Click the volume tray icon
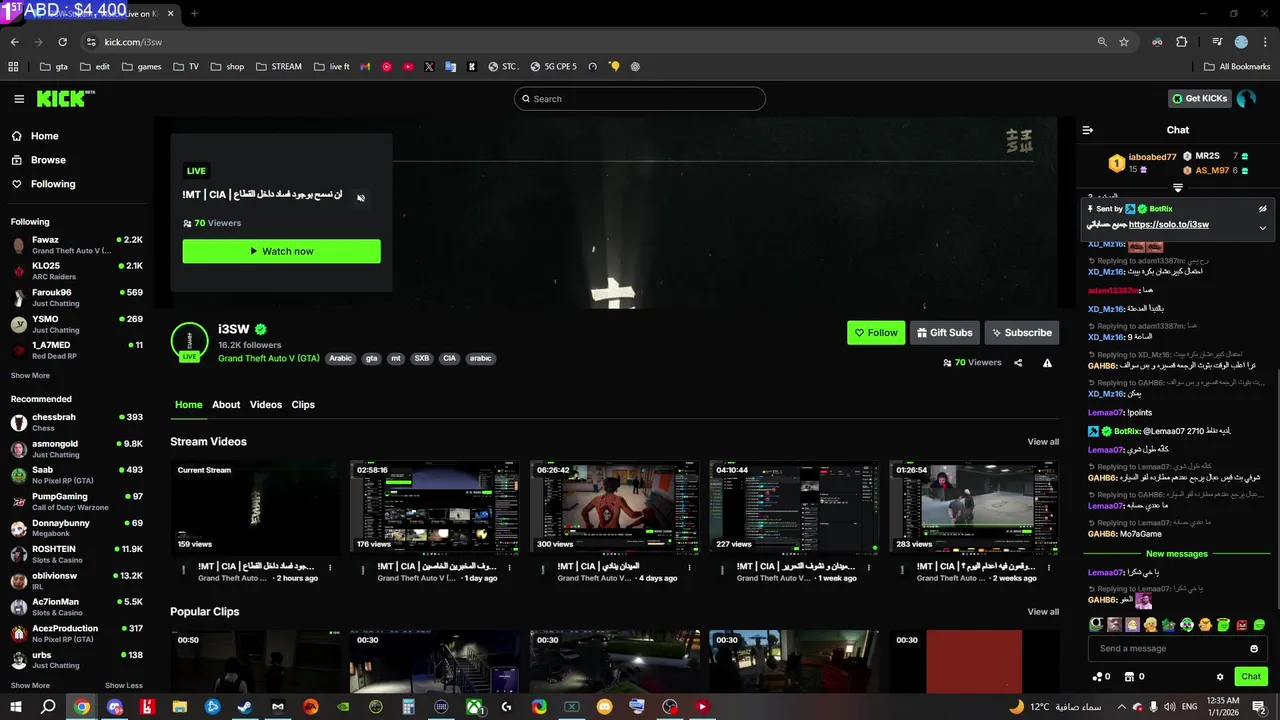Image resolution: width=1280 pixels, height=720 pixels. coord(1171,707)
